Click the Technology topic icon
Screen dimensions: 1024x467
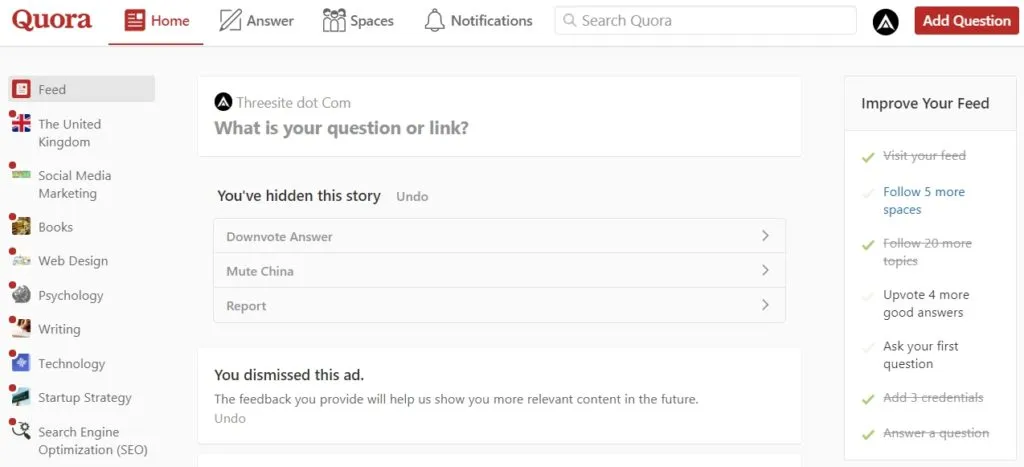pyautogui.click(x=21, y=364)
